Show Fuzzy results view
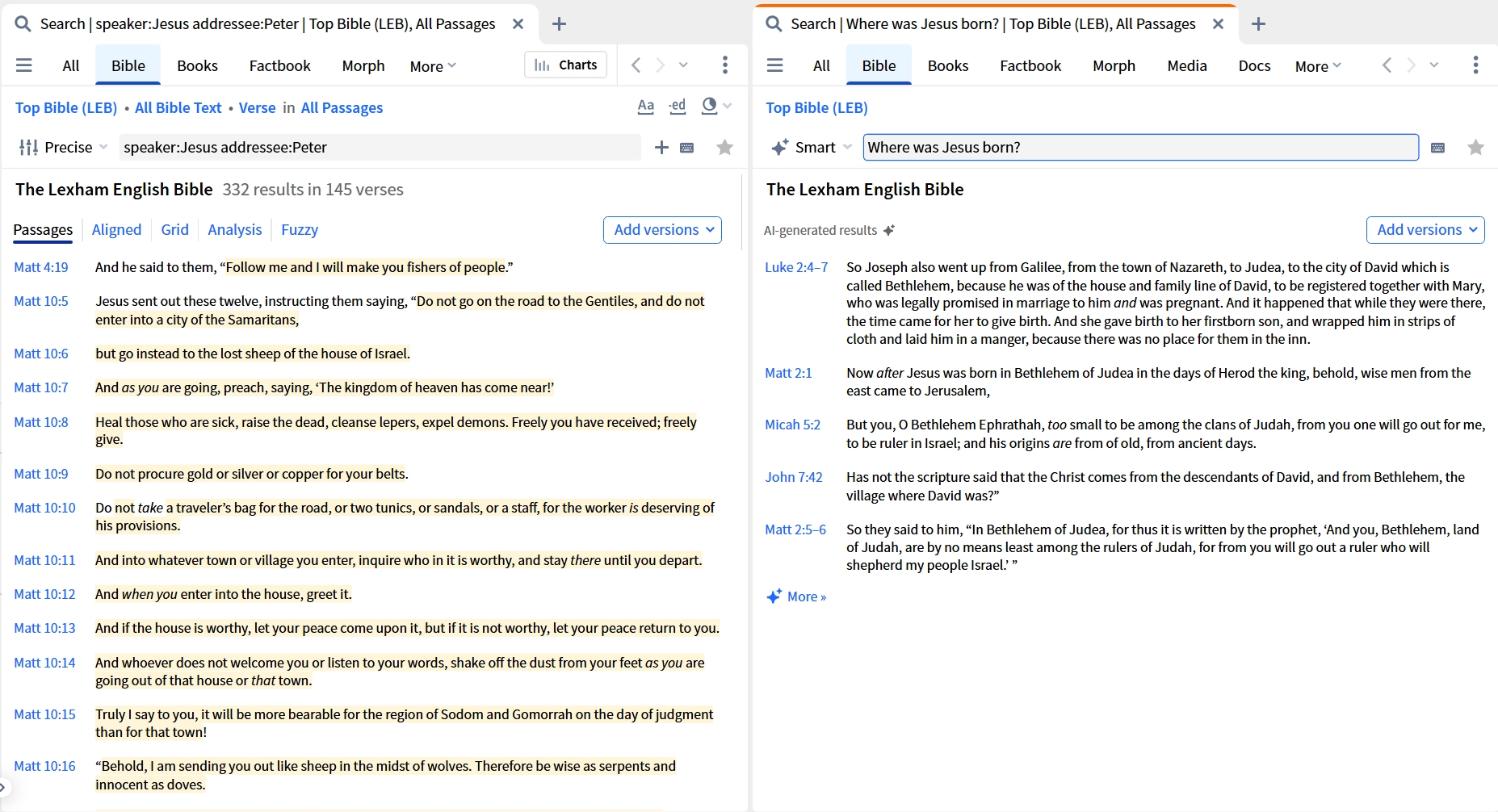Viewport: 1498px width, 812px height. point(300,230)
